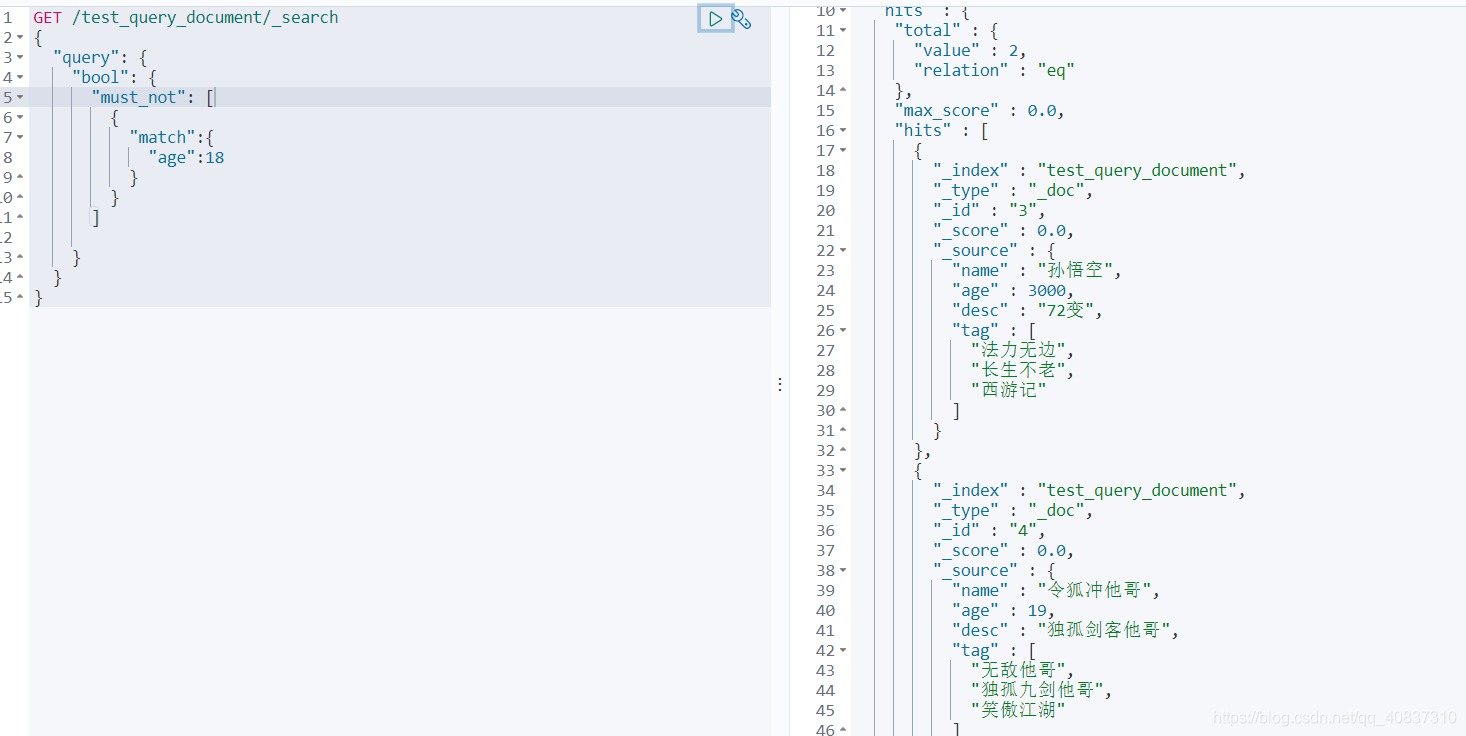Click the "must_not" key in the editor
Viewport: 1466px width, 736px height.
pos(139,97)
